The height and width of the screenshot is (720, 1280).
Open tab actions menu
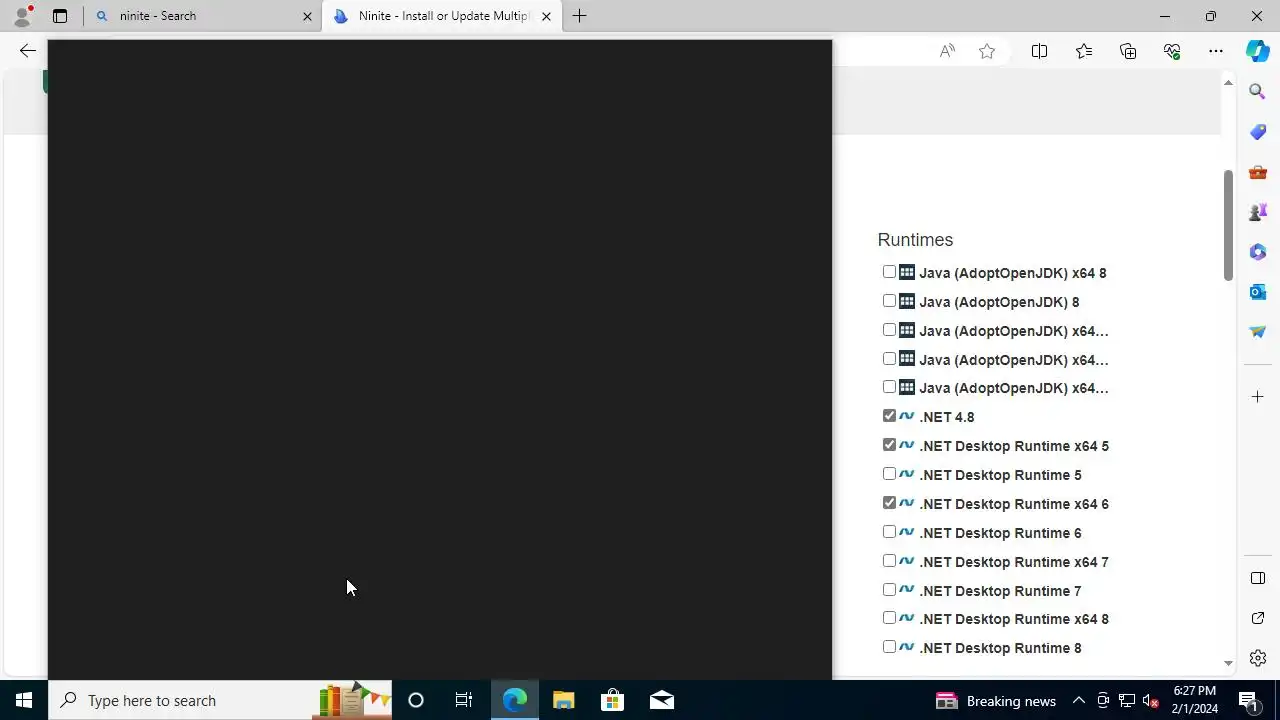tap(60, 16)
